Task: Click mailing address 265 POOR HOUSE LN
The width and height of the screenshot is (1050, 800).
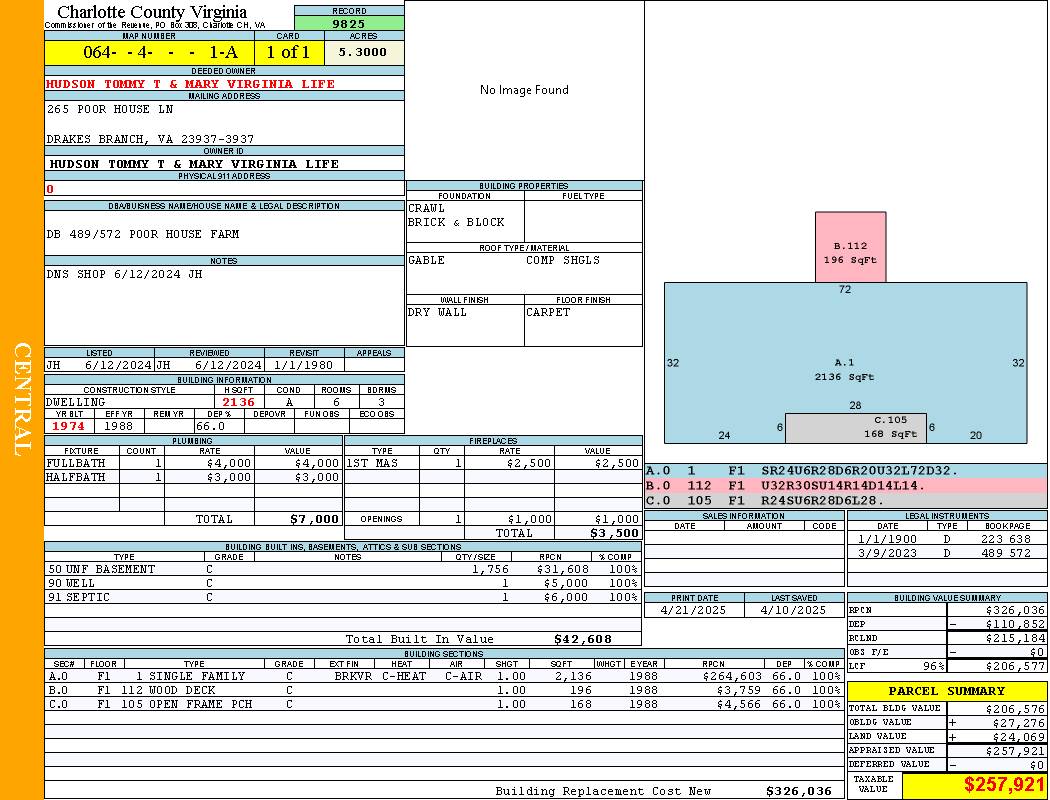Action: [110, 108]
